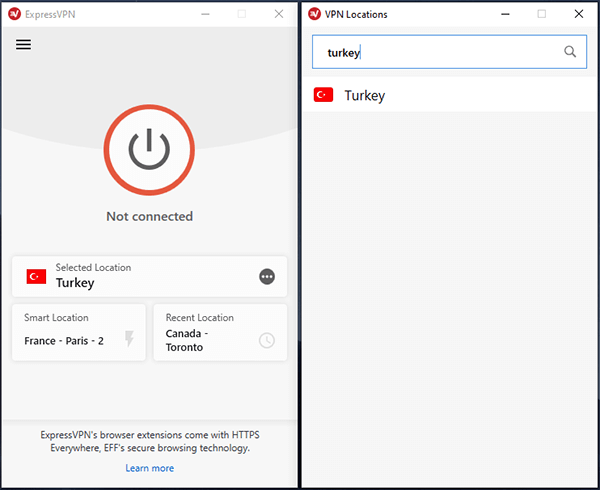Click the ExpressVPN logo in main window title bar
Viewport: 600px width, 490px height.
[x=15, y=14]
